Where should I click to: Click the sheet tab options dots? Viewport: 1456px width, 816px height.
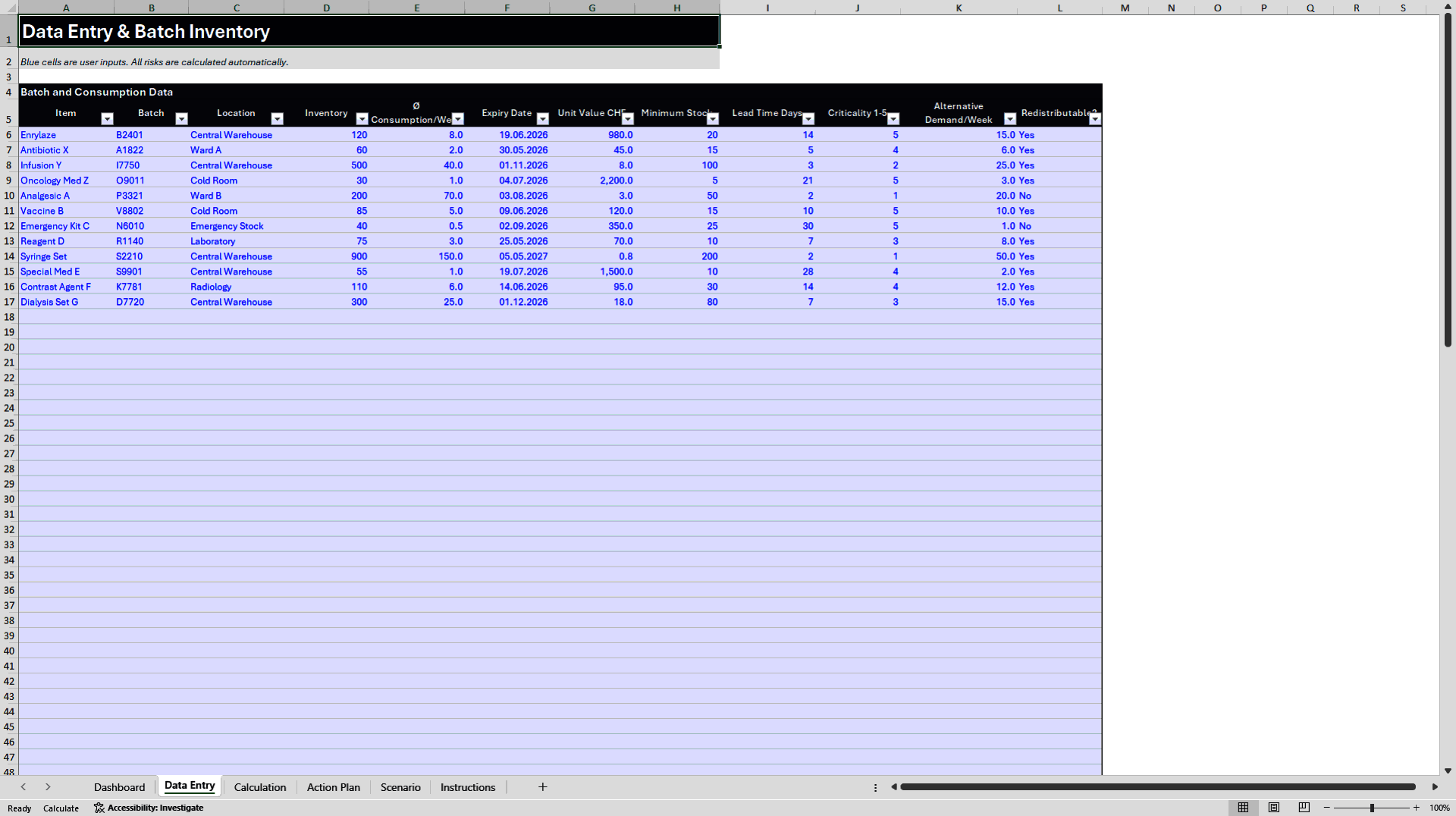click(x=875, y=787)
